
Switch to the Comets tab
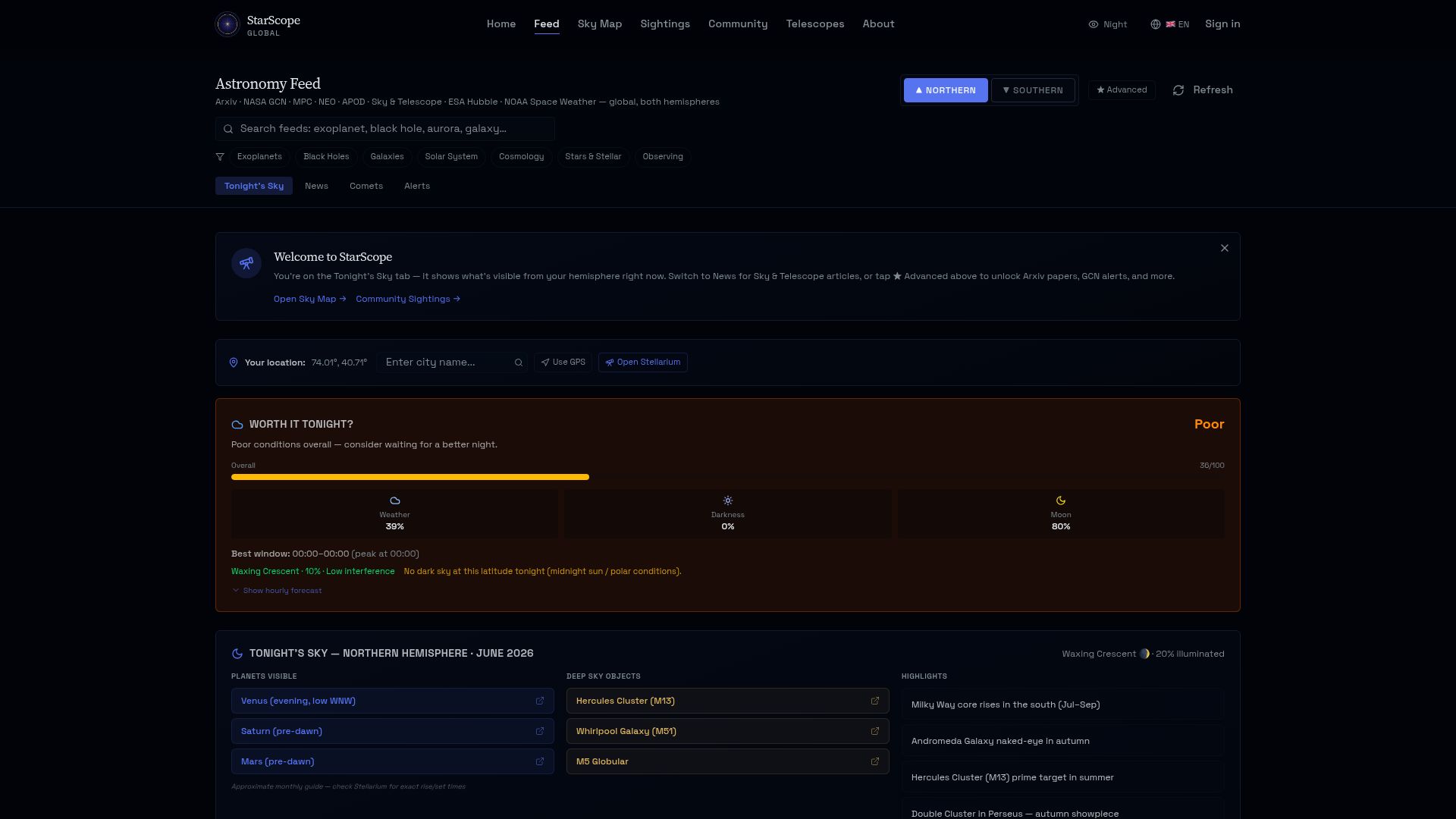[x=366, y=186]
